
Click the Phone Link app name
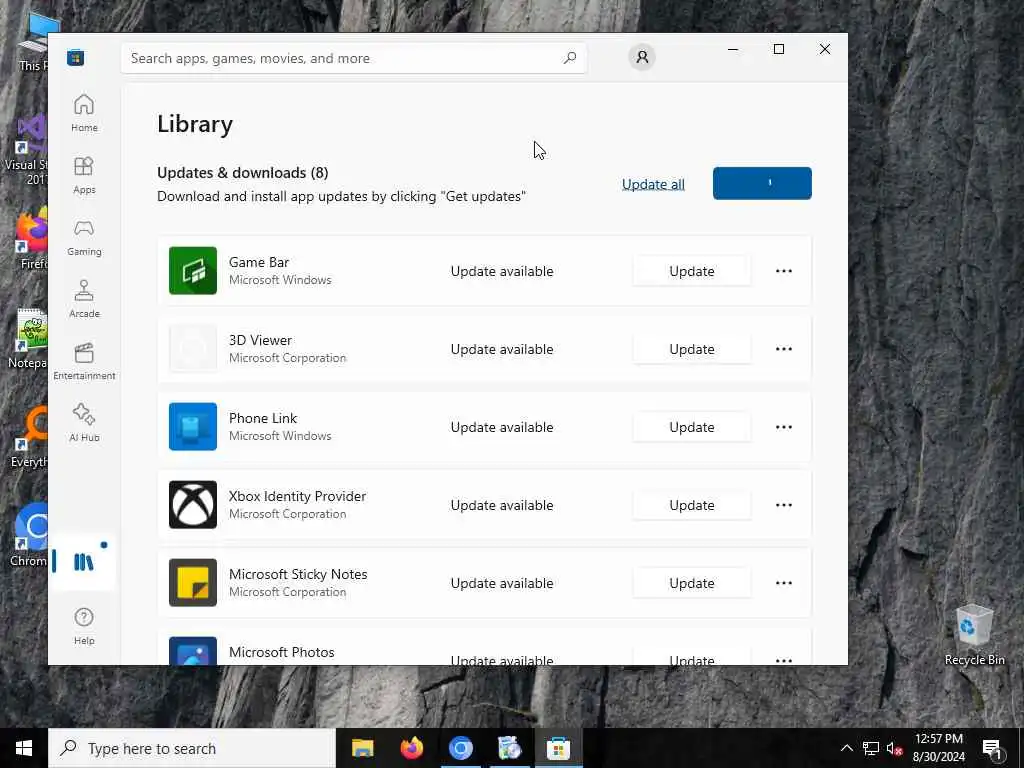tap(263, 418)
